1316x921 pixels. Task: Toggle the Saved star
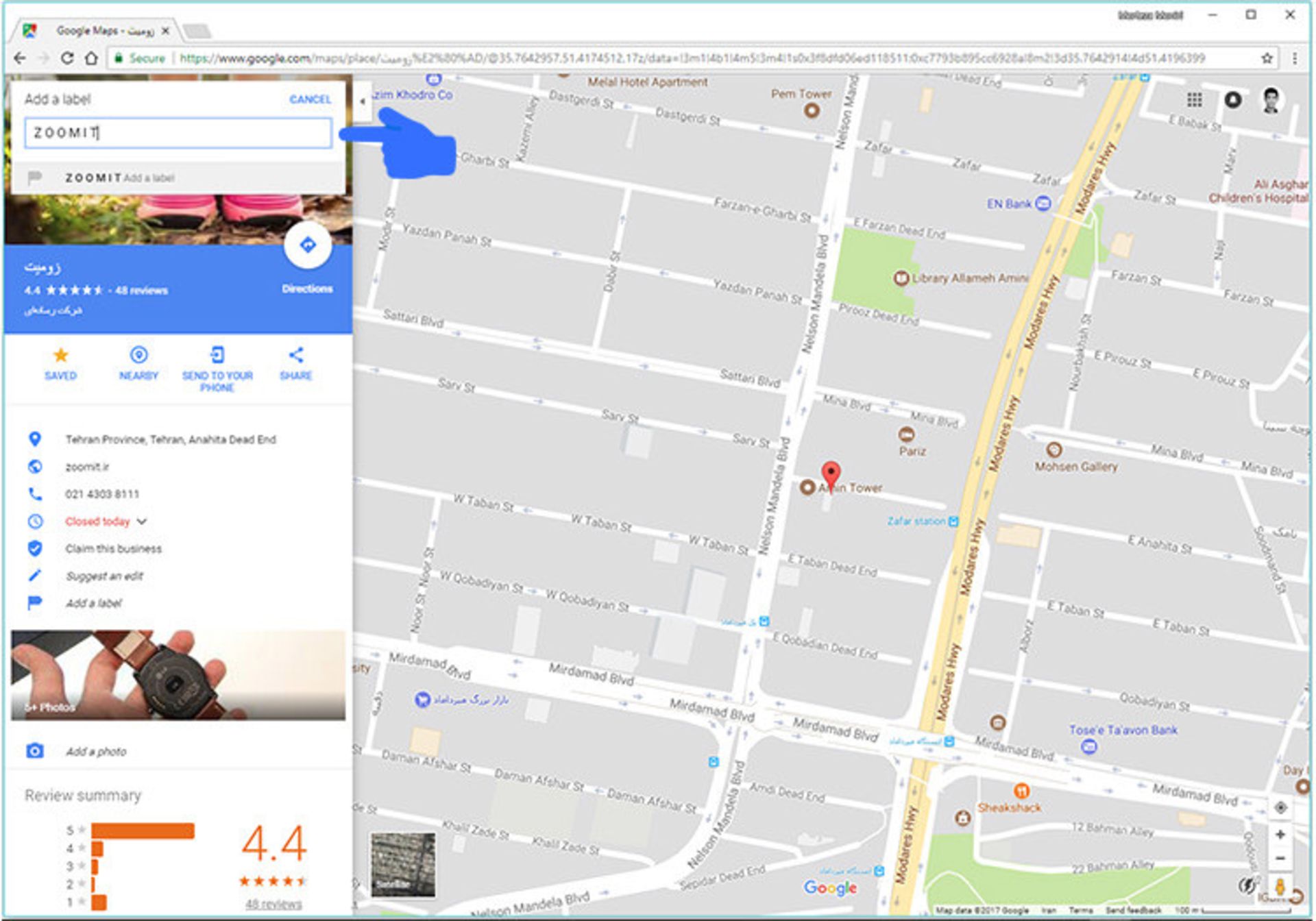coord(60,363)
